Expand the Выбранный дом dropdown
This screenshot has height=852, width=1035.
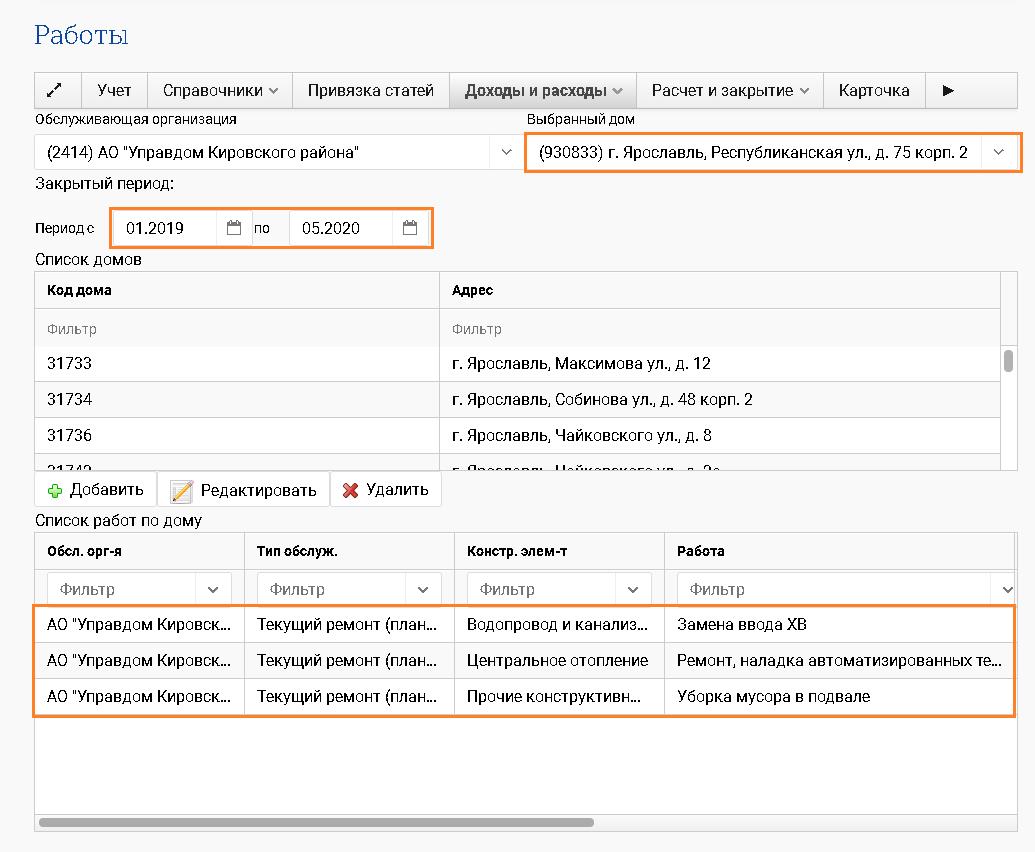[x=998, y=153]
